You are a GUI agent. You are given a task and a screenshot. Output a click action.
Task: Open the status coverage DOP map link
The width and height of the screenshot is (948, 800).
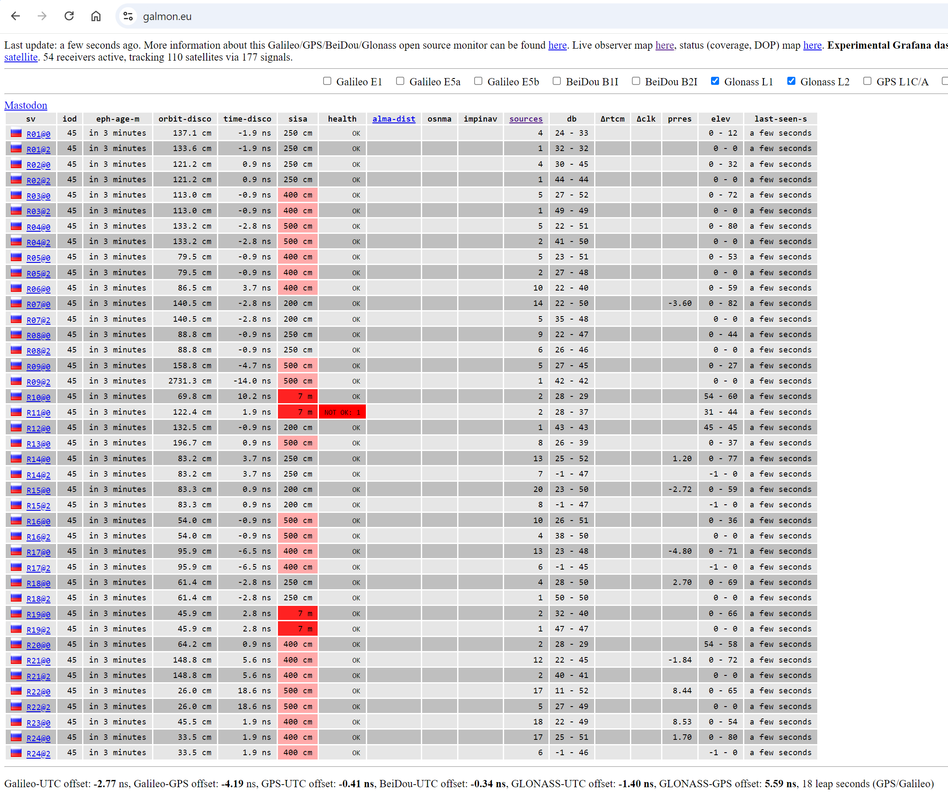pyautogui.click(x=812, y=45)
